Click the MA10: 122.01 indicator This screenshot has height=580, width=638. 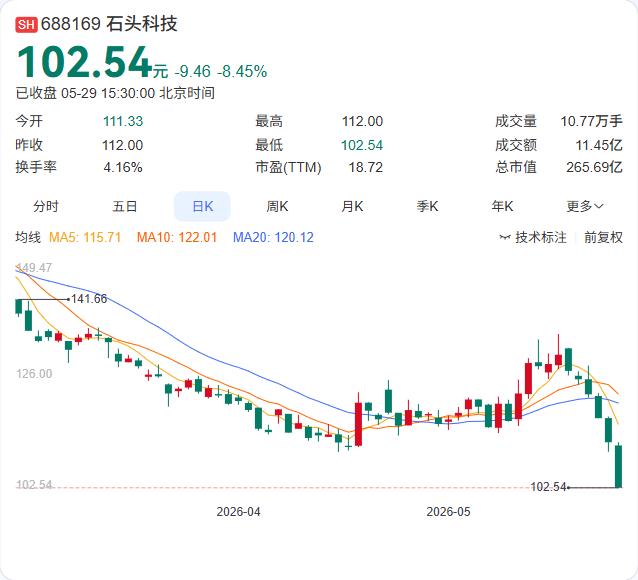[x=177, y=237]
